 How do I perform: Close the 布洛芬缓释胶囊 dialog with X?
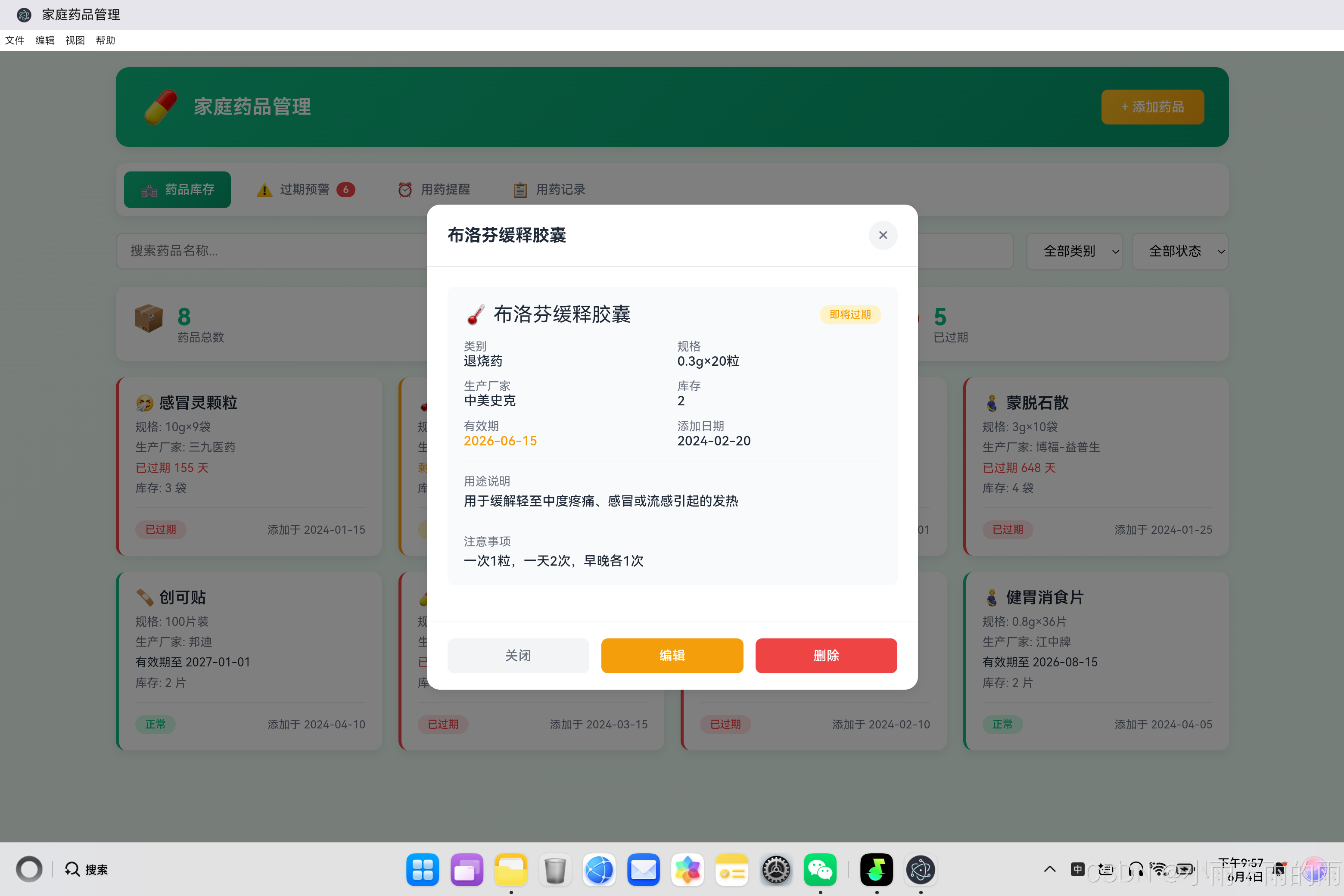coord(883,235)
